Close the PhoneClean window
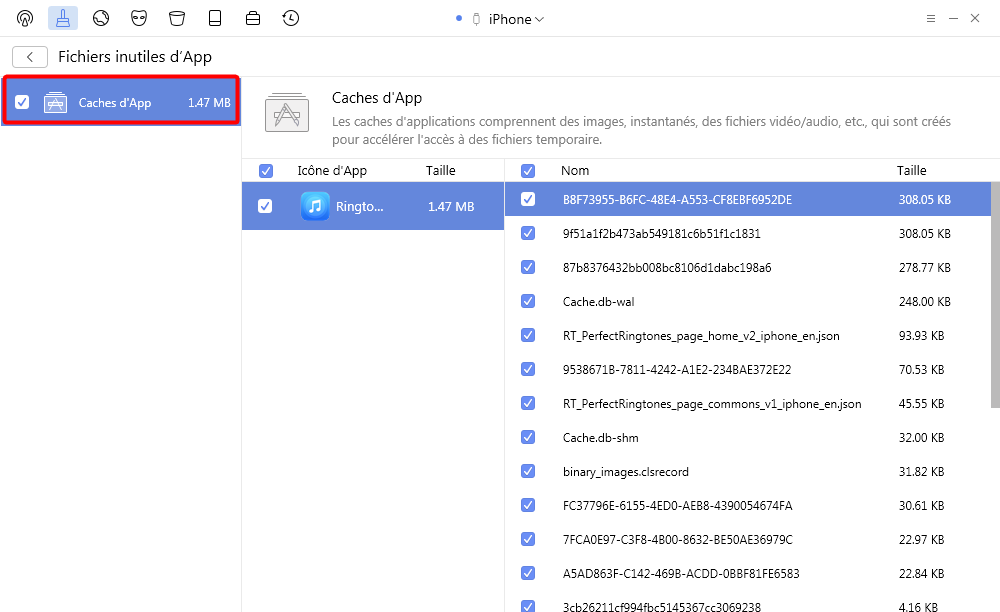This screenshot has height=612, width=1000. pyautogui.click(x=975, y=18)
